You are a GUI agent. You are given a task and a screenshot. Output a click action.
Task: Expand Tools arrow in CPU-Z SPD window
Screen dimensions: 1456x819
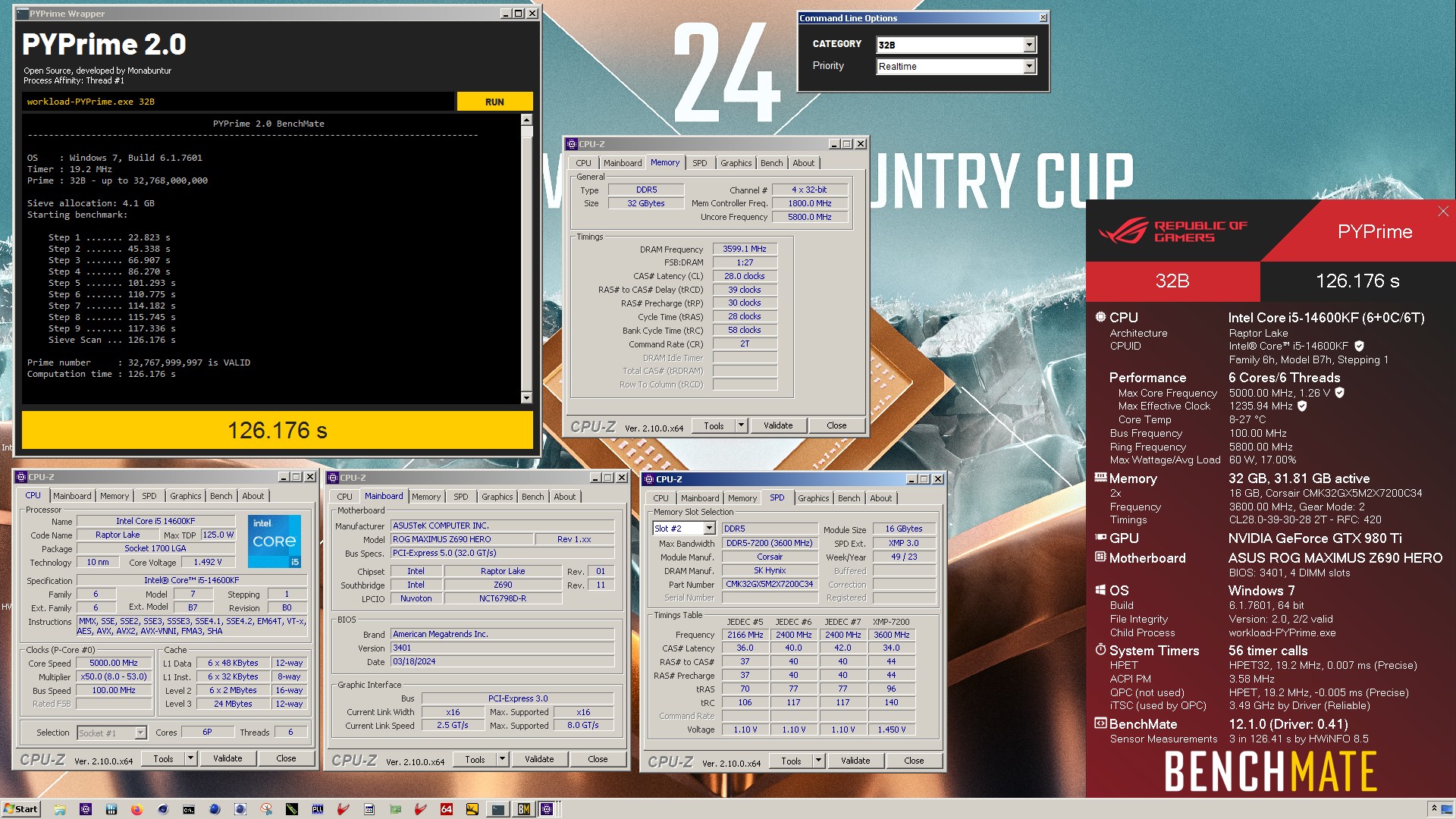point(818,761)
